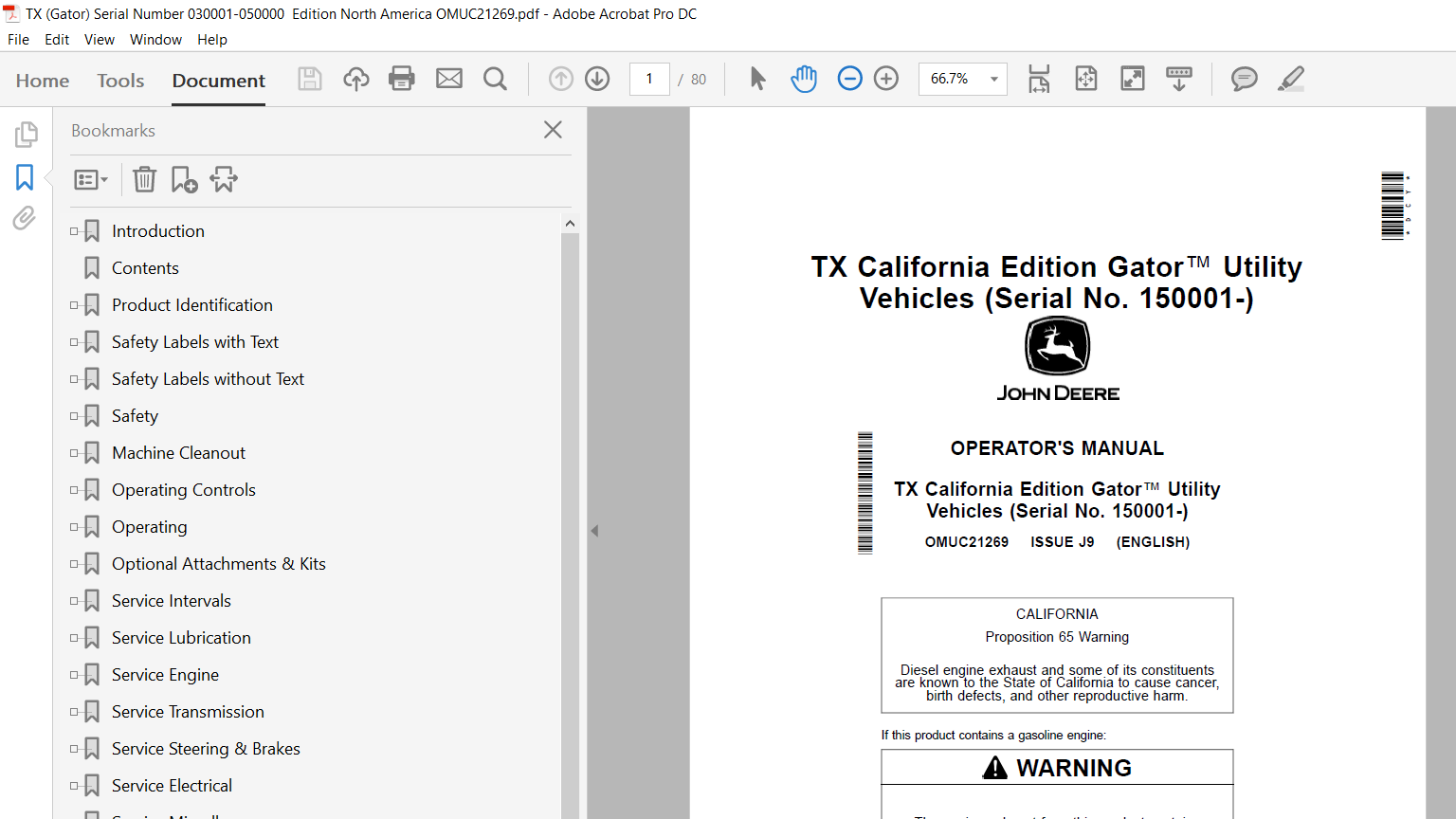1456x819 pixels.
Task: Select the Document tab
Action: 219,81
